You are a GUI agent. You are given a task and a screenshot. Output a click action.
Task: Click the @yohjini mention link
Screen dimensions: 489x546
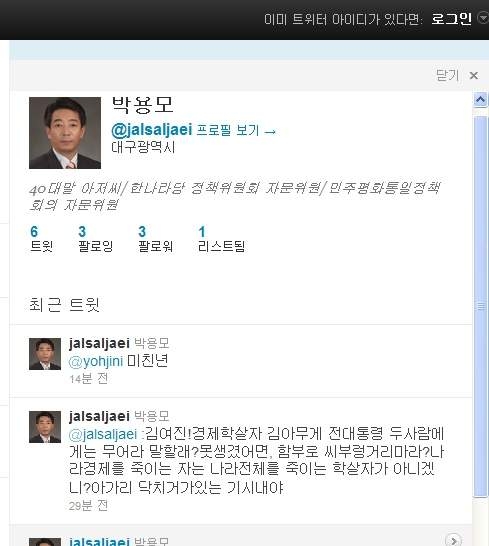[96, 361]
